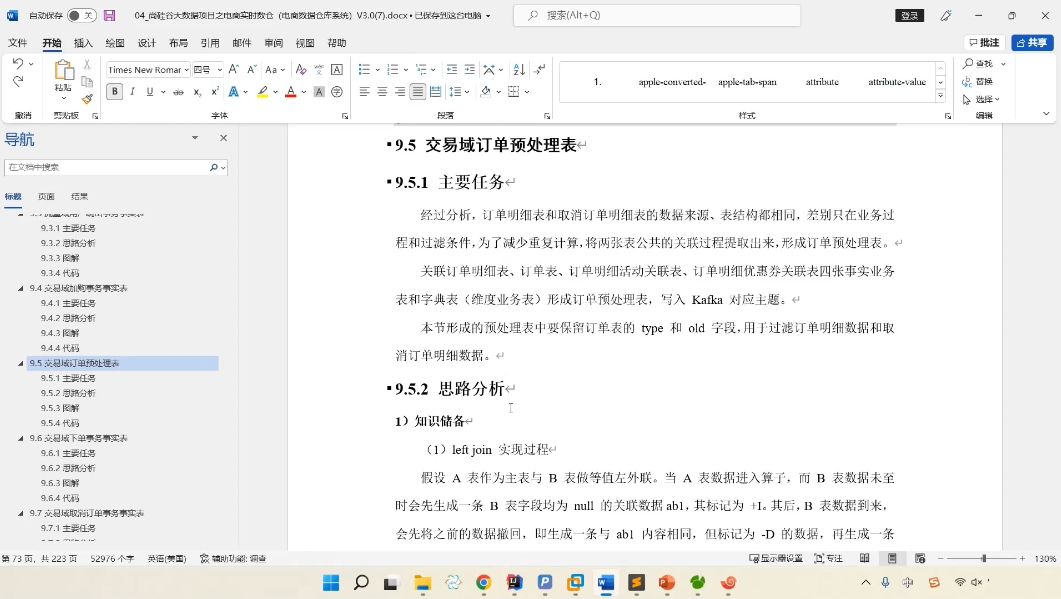Open Windows Start menu

point(331,583)
